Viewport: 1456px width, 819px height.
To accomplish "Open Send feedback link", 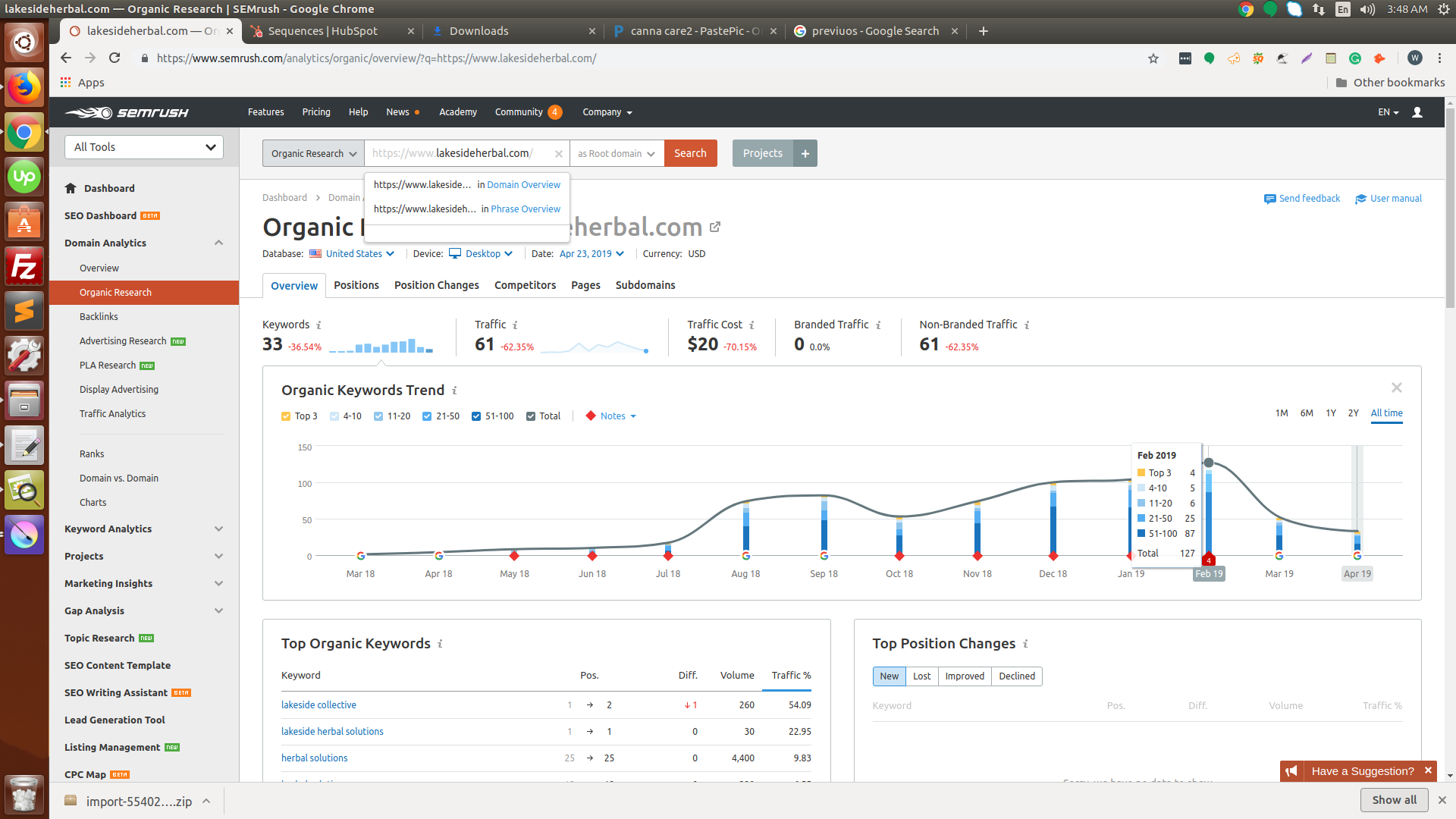I will [x=1302, y=199].
